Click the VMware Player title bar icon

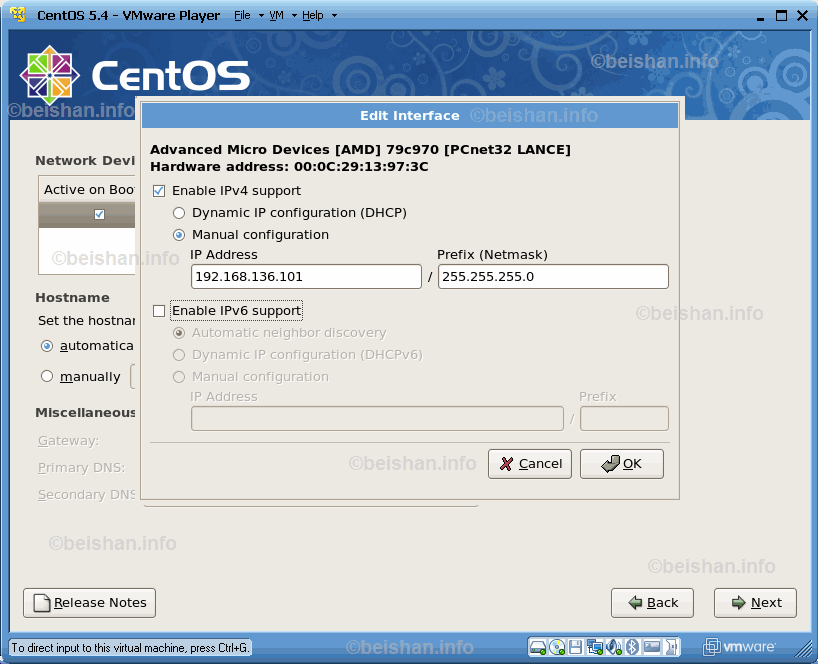tap(17, 15)
